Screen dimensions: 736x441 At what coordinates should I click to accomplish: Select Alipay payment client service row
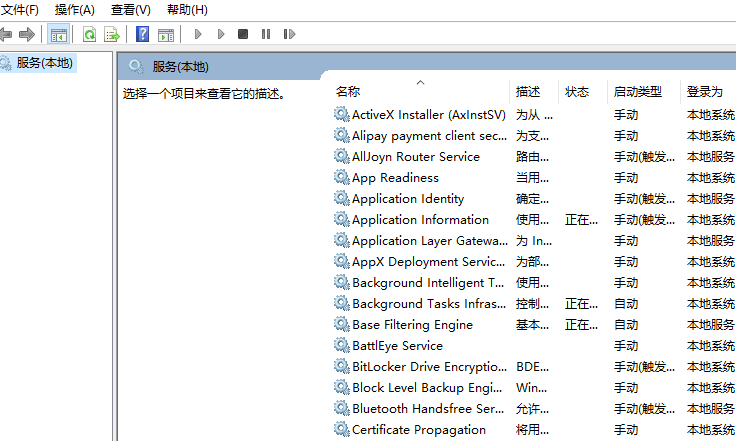click(x=429, y=136)
